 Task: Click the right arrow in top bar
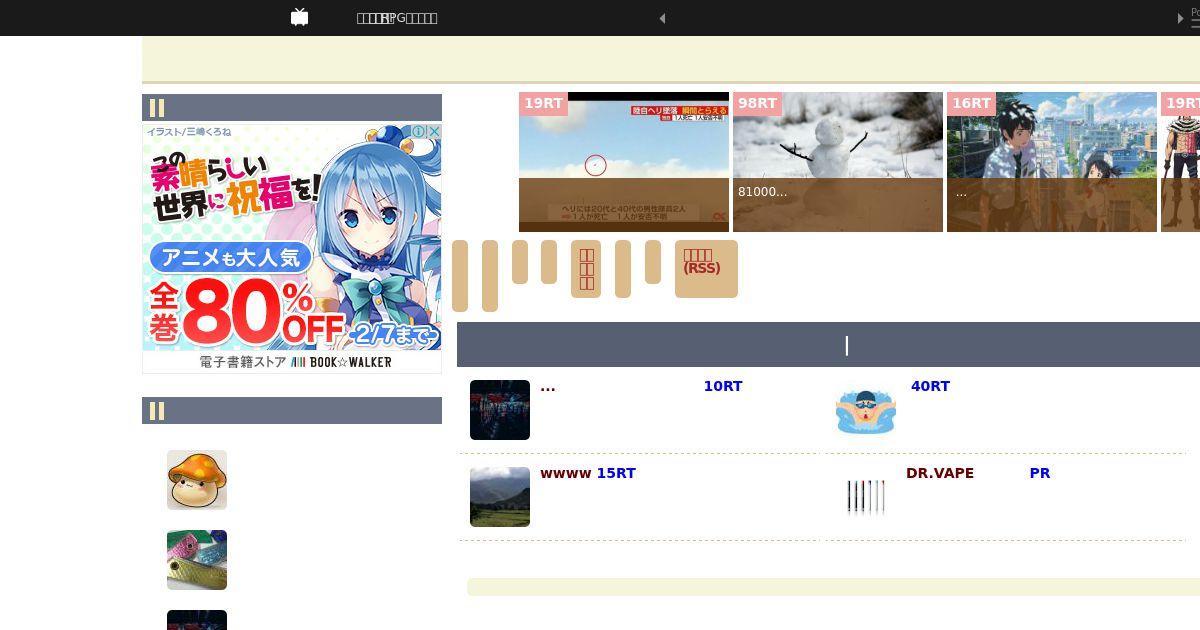tap(1181, 18)
